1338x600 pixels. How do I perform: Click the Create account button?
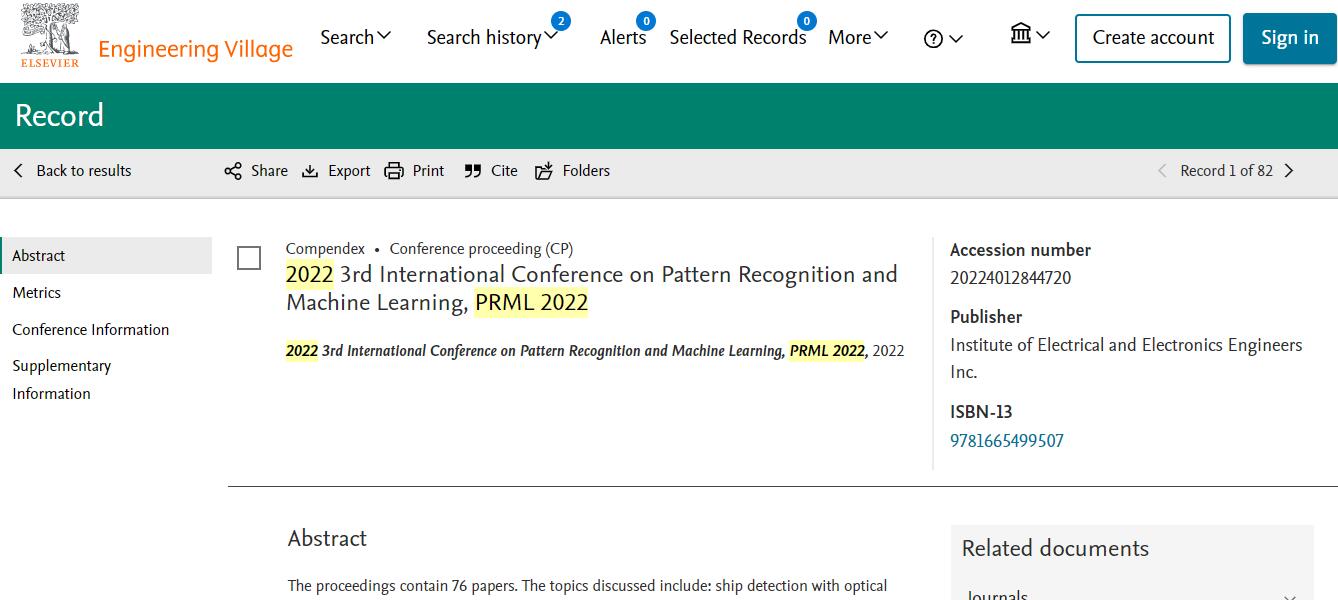1153,38
